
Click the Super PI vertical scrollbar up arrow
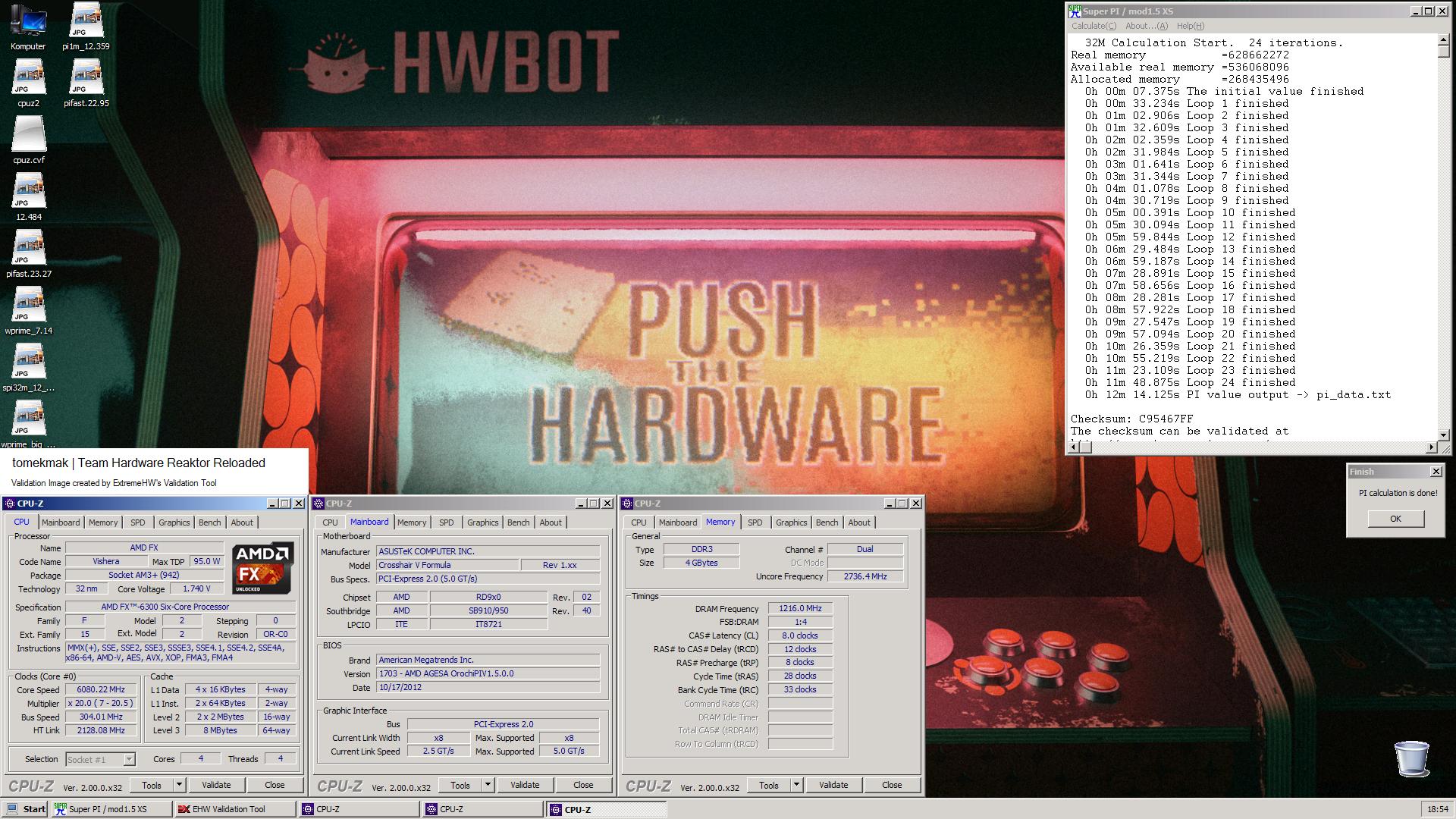pyautogui.click(x=1443, y=40)
